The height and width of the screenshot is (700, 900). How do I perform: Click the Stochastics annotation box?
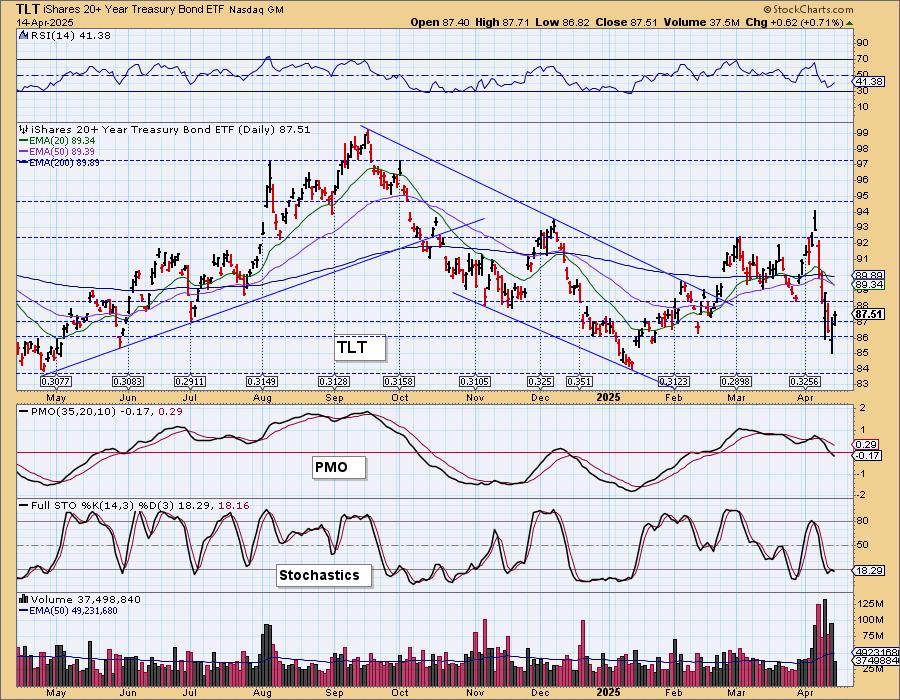tap(324, 575)
